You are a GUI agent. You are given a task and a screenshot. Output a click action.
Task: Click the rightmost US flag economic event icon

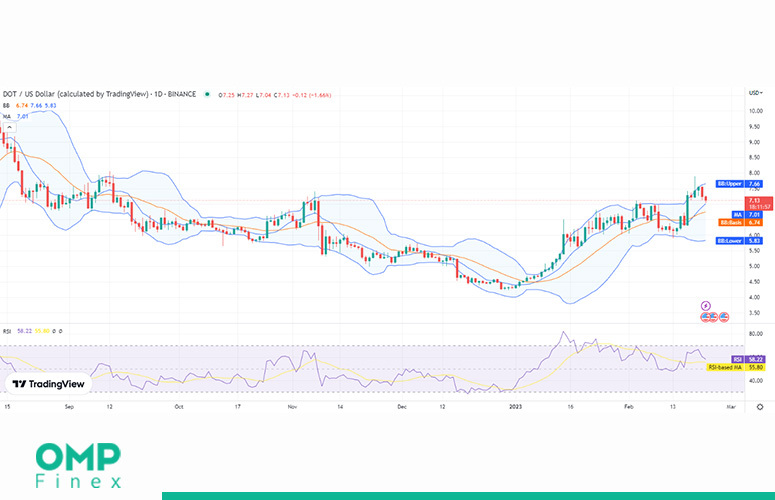[724, 317]
